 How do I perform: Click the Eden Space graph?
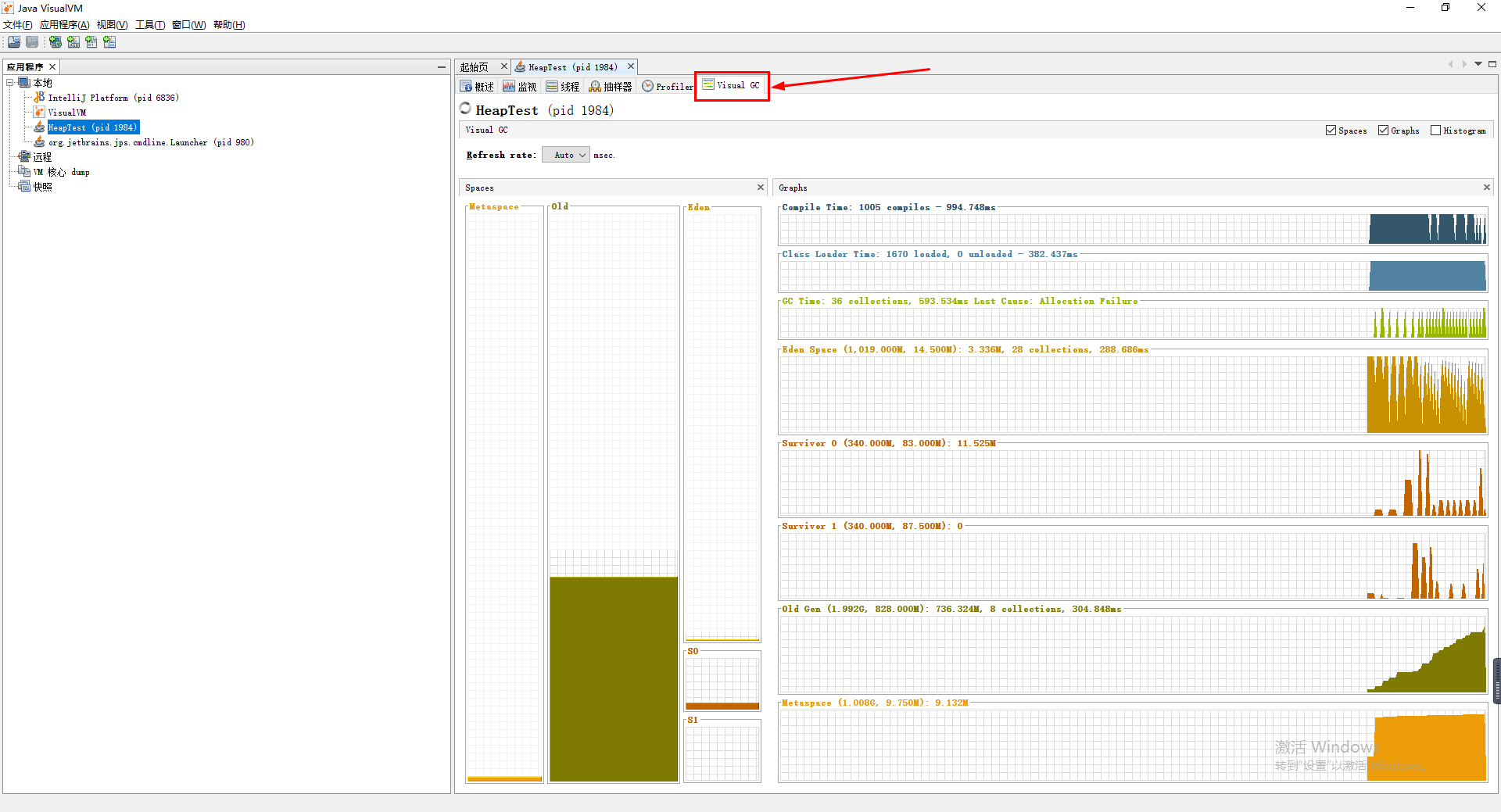[x=1133, y=395]
